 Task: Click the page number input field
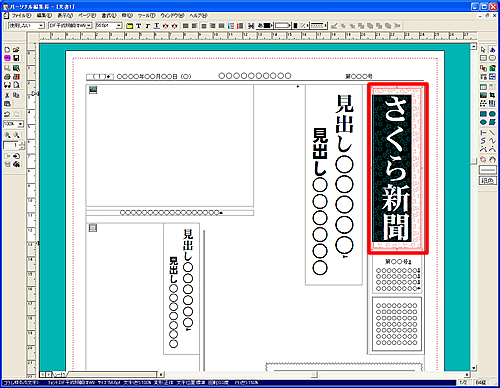pos(11,145)
